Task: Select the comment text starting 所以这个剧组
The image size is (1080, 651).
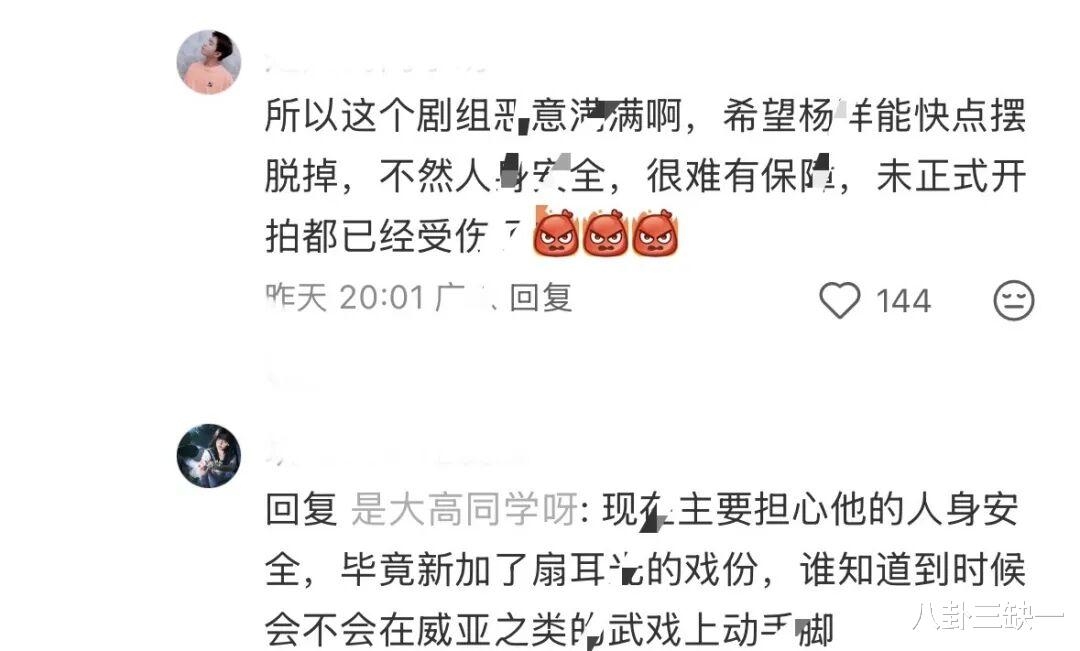Action: point(645,176)
